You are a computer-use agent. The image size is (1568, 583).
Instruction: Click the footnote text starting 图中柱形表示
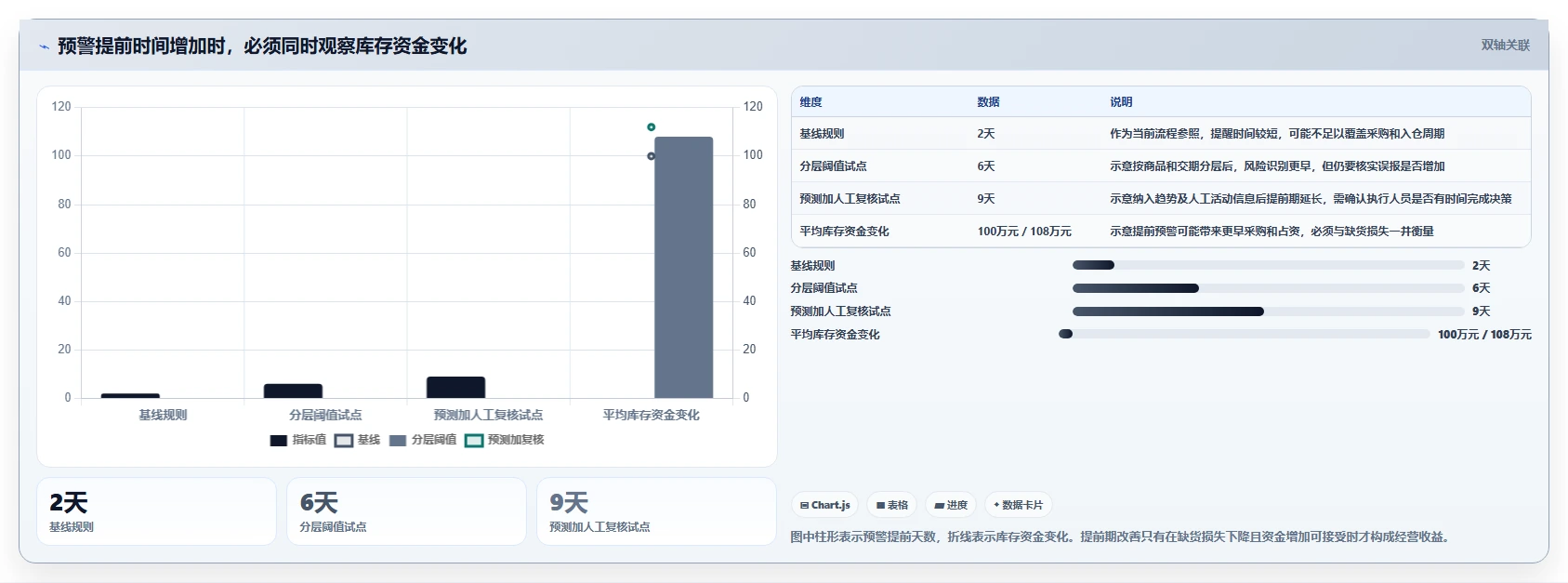click(1122, 537)
